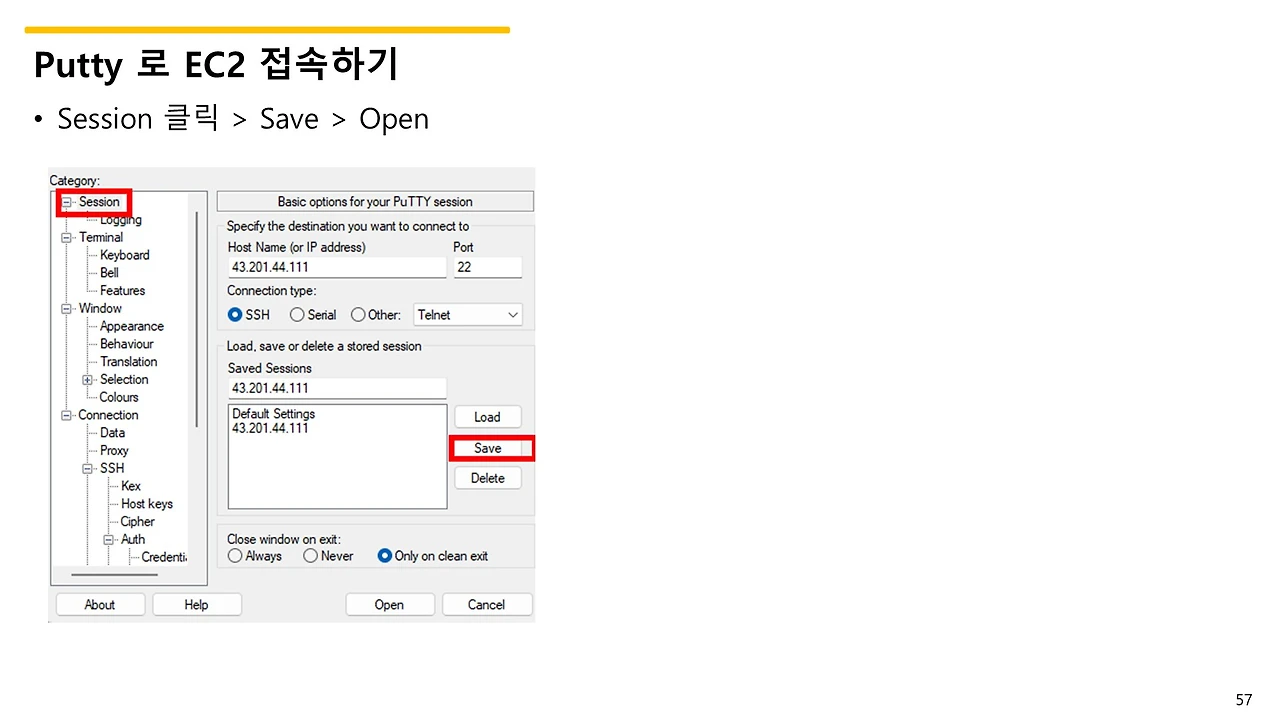The image size is (1280, 720).
Task: Load the selected saved session
Action: [487, 417]
